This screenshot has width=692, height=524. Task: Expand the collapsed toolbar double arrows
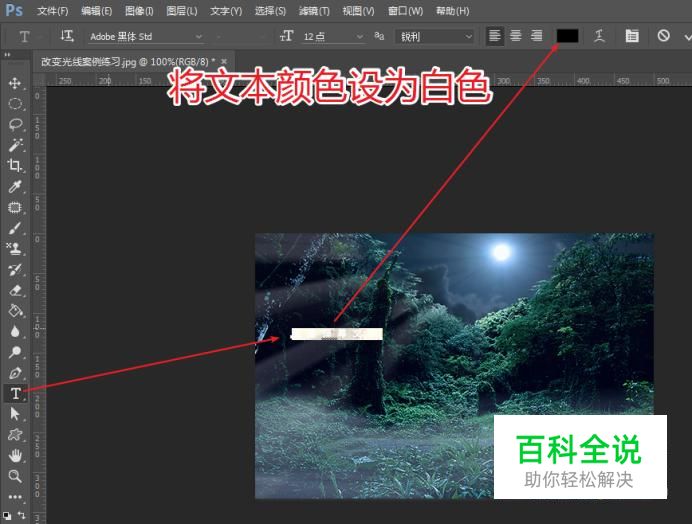[7, 55]
